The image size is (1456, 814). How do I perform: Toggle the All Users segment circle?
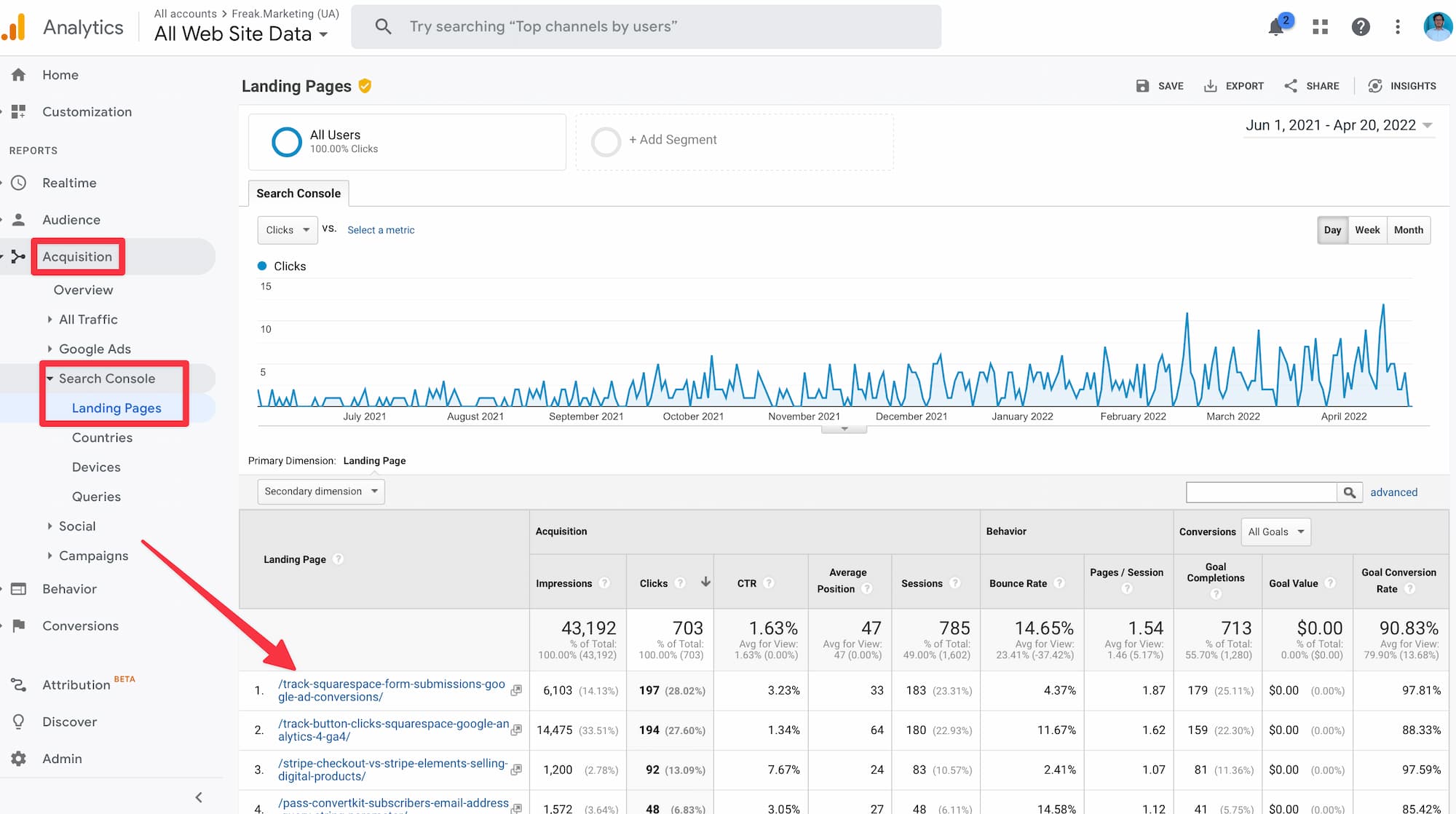tap(287, 142)
